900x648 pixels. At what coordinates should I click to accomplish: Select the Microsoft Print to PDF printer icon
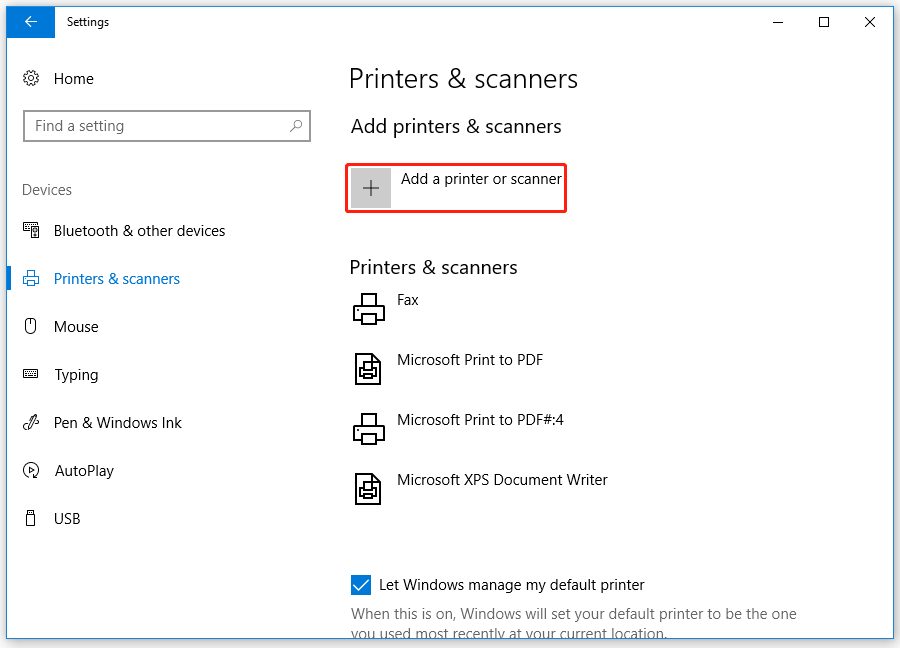[x=369, y=368]
